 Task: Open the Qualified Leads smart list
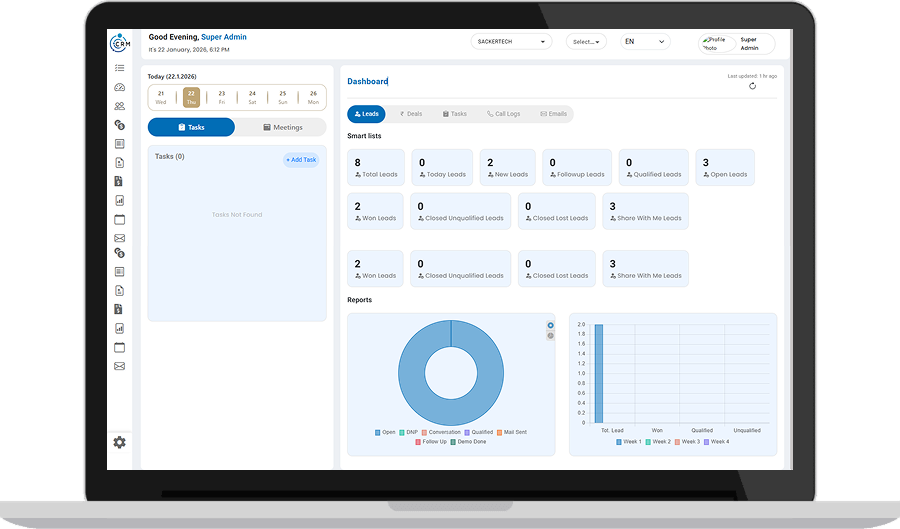[654, 168]
